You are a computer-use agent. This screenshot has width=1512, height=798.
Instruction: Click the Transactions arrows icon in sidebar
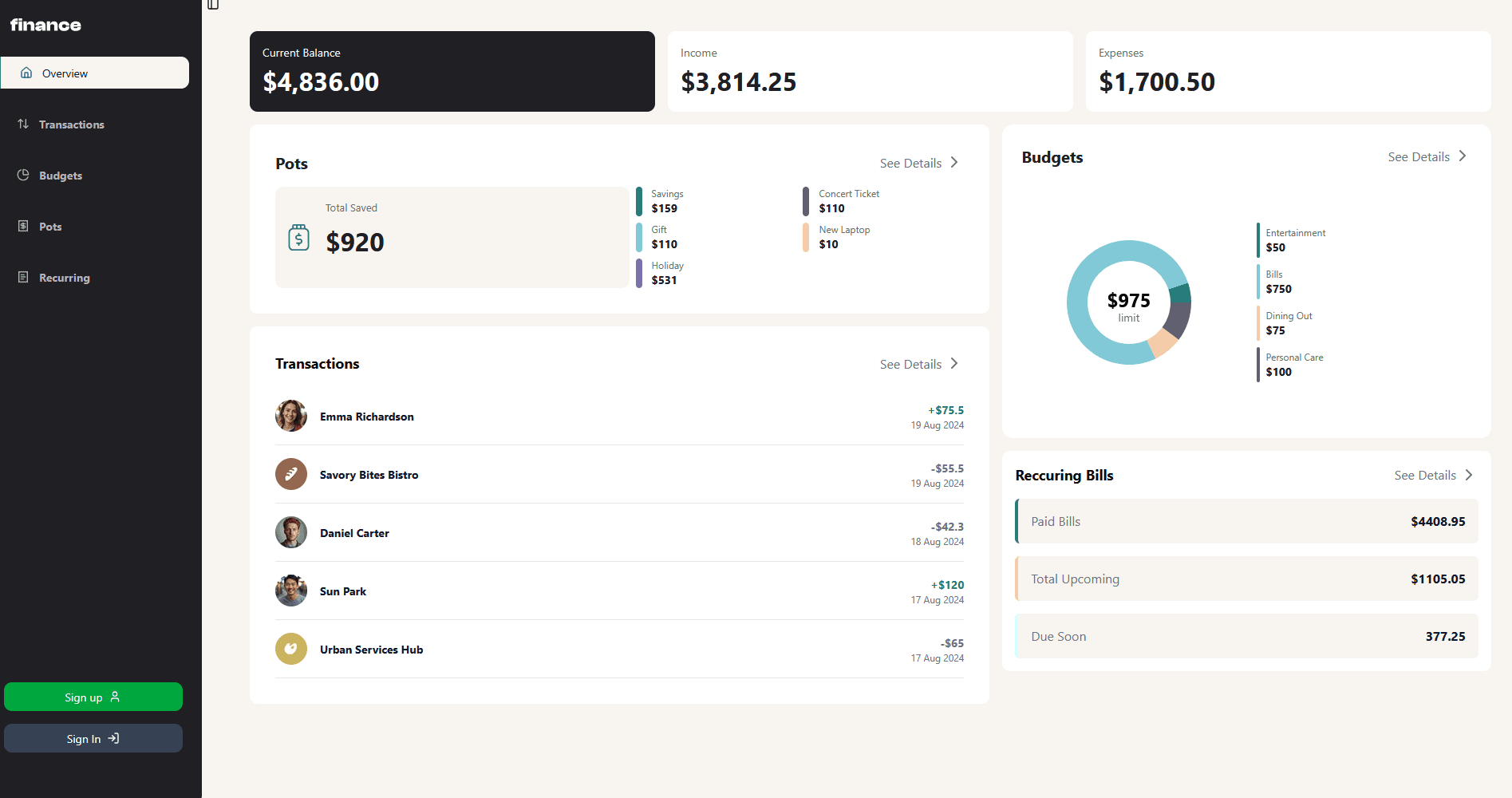click(x=23, y=124)
